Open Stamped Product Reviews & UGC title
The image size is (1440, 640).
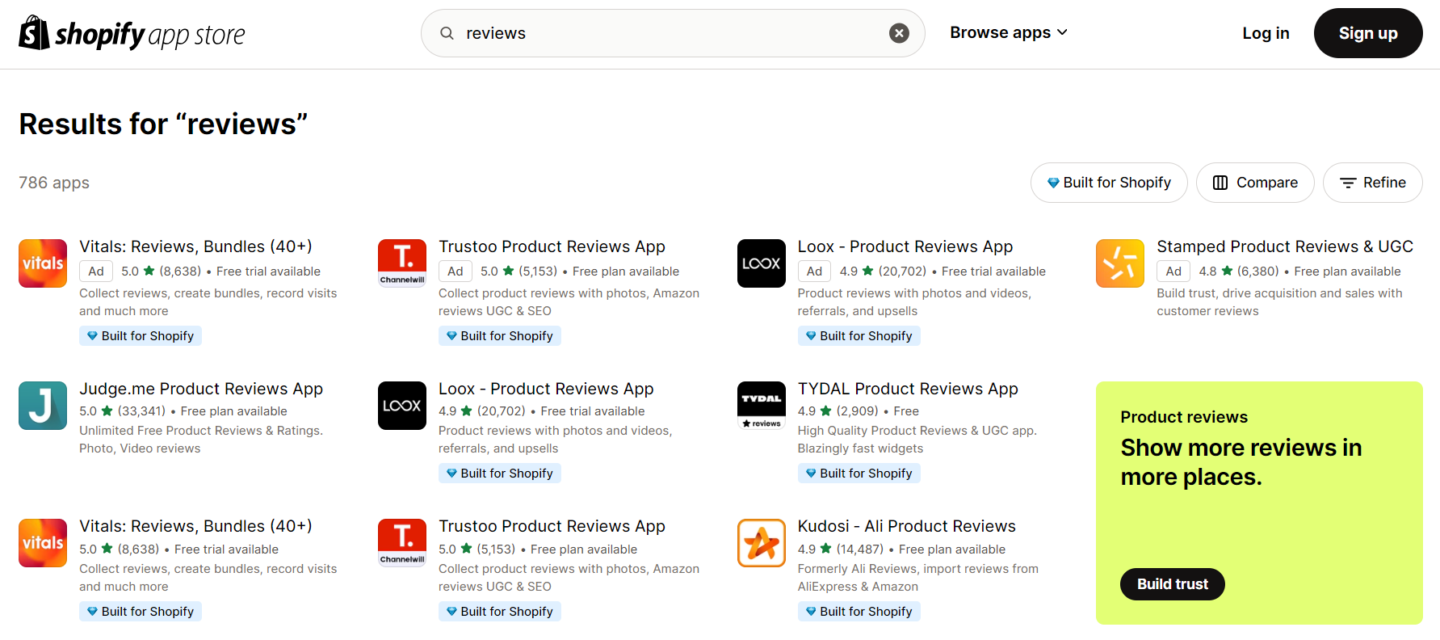point(1284,247)
